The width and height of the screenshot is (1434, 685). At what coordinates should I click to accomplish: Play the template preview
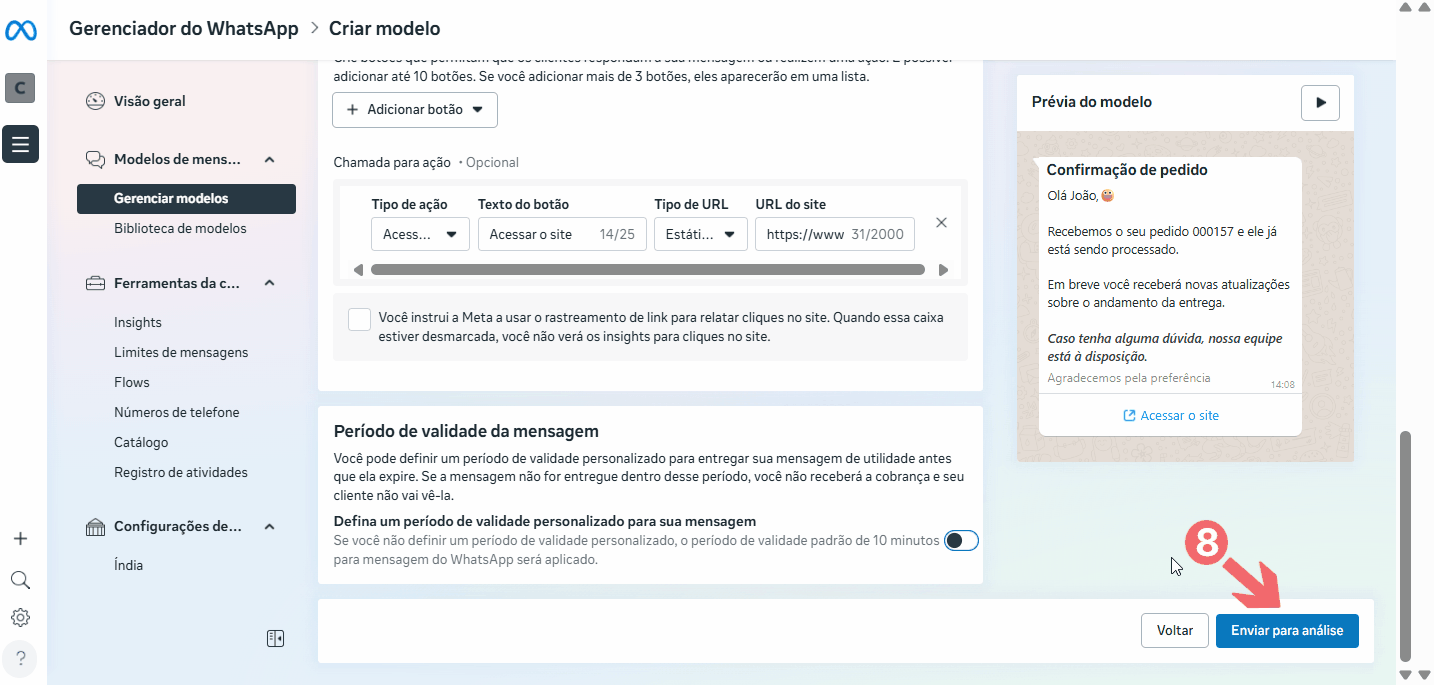[x=1320, y=102]
